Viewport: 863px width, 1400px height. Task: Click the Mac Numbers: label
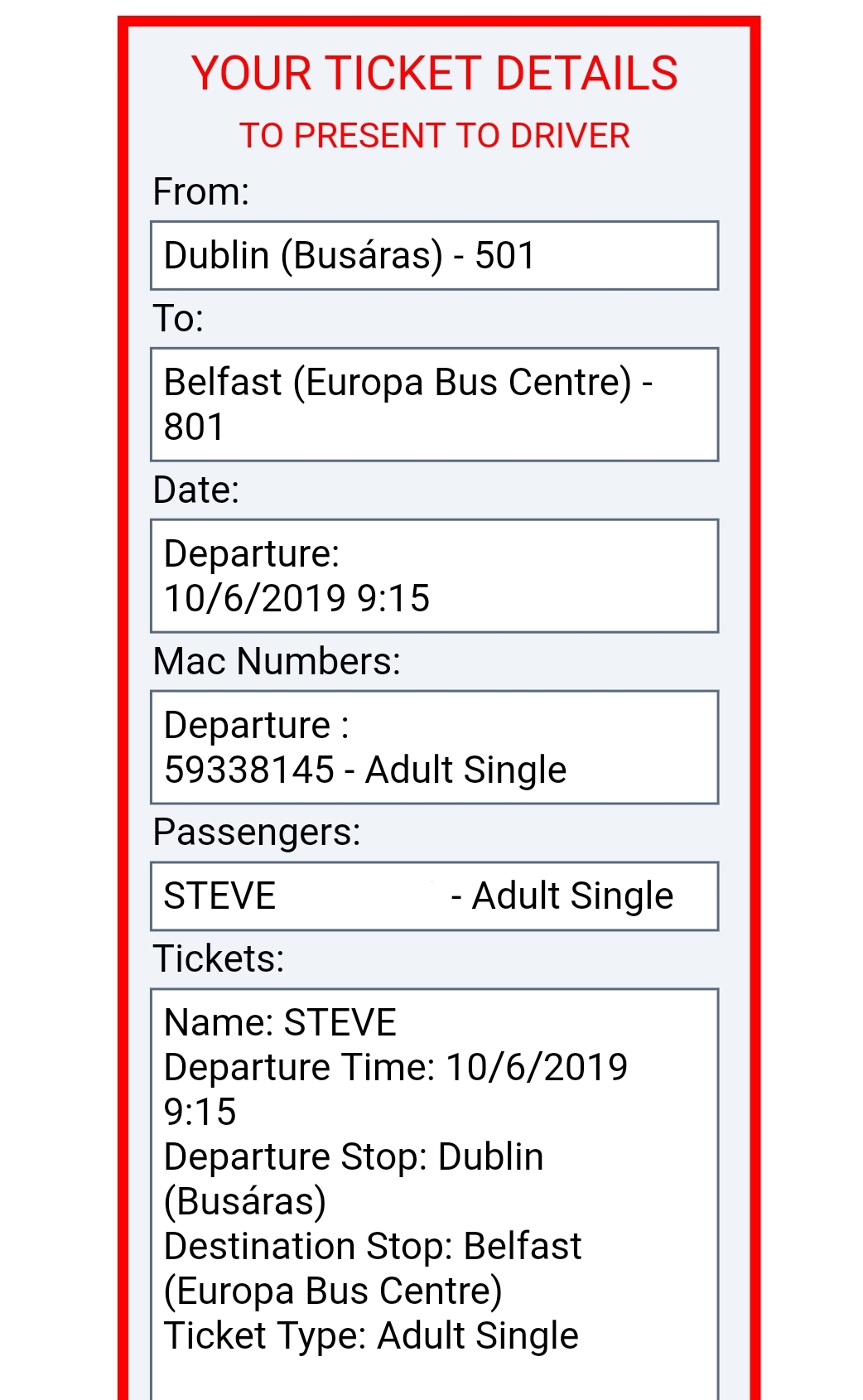[x=277, y=662]
